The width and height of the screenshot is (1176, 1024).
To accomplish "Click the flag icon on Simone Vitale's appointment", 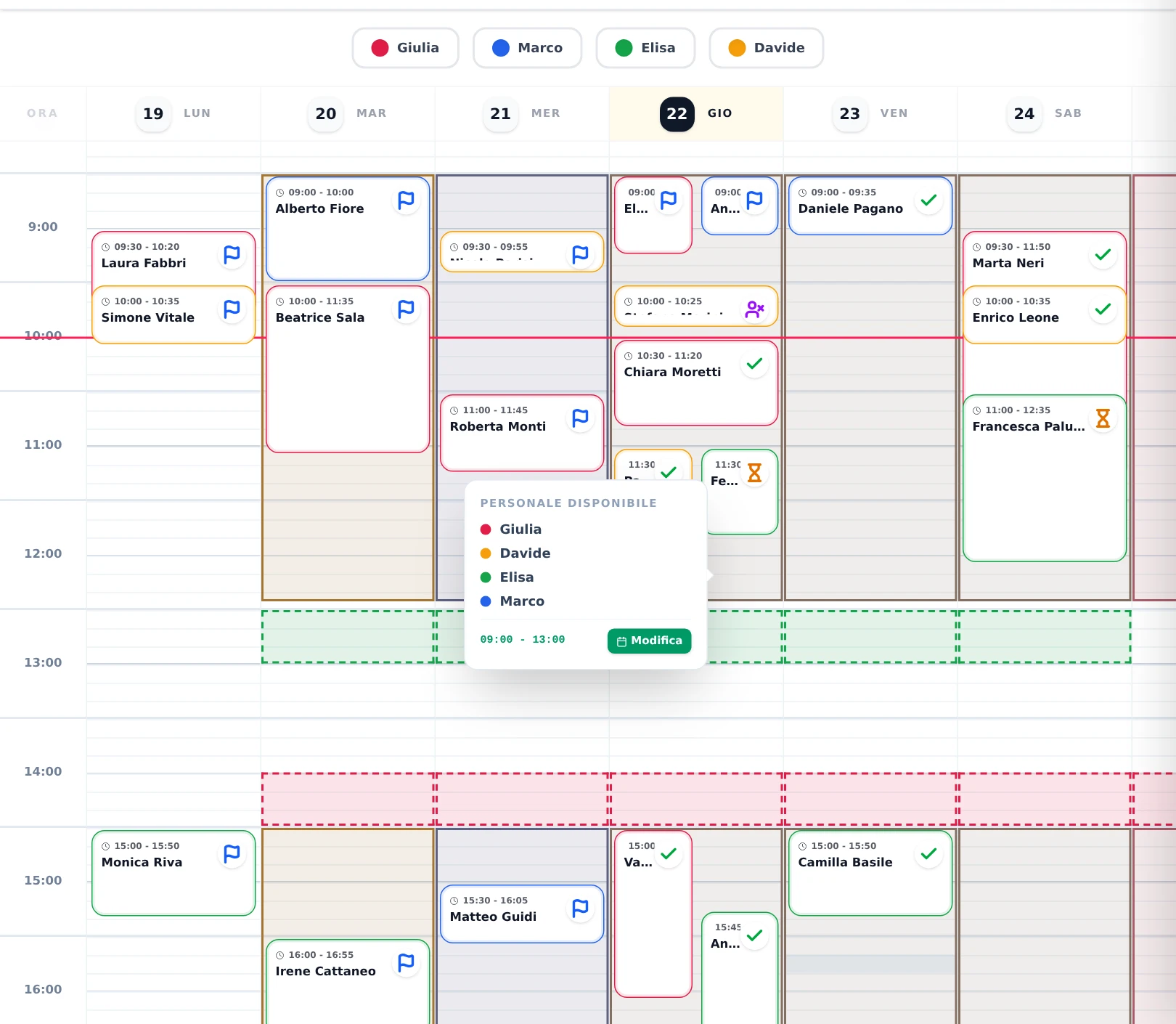I will tap(232, 309).
